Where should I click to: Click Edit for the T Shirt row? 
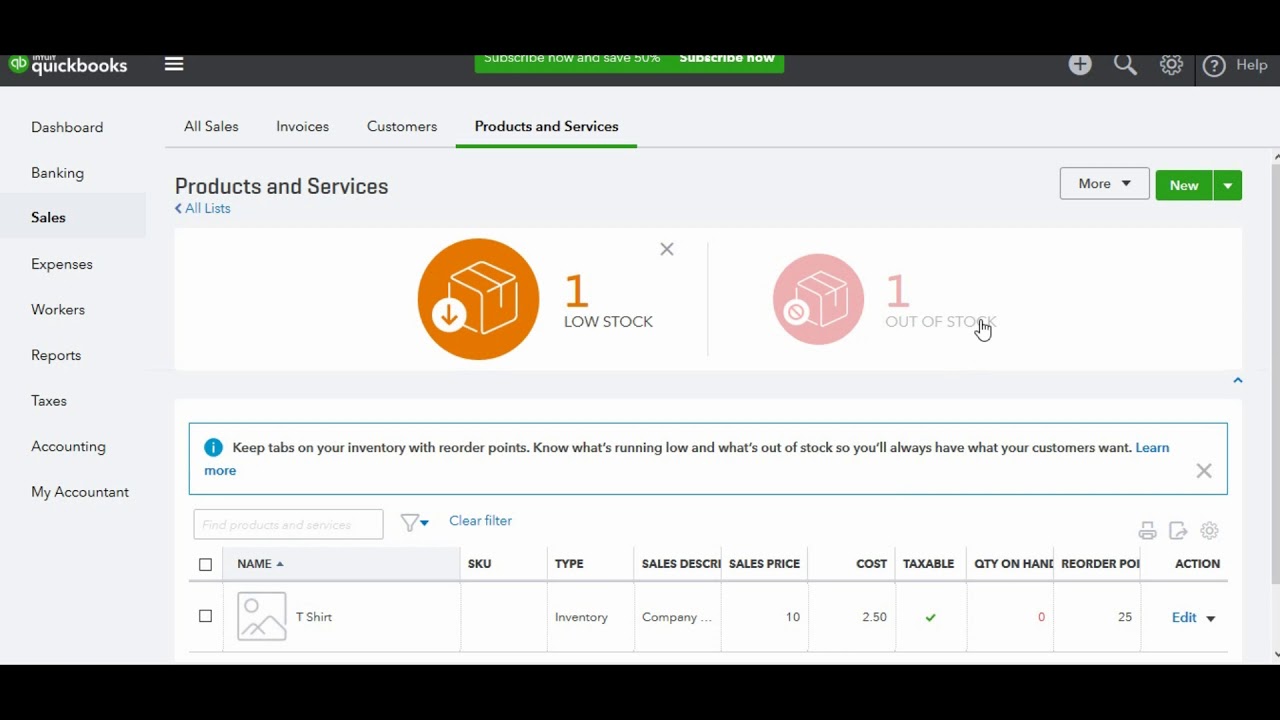click(1184, 618)
